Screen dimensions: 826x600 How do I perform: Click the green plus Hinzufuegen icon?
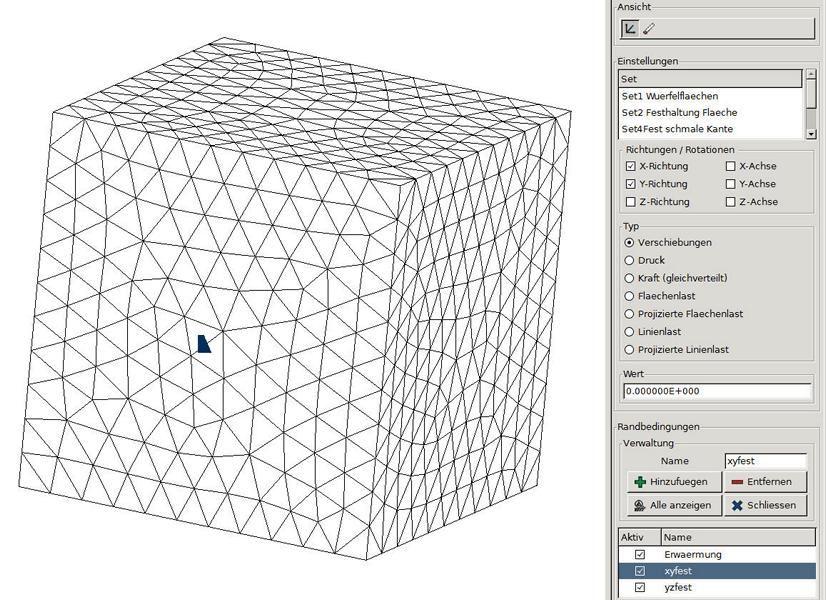pos(640,482)
